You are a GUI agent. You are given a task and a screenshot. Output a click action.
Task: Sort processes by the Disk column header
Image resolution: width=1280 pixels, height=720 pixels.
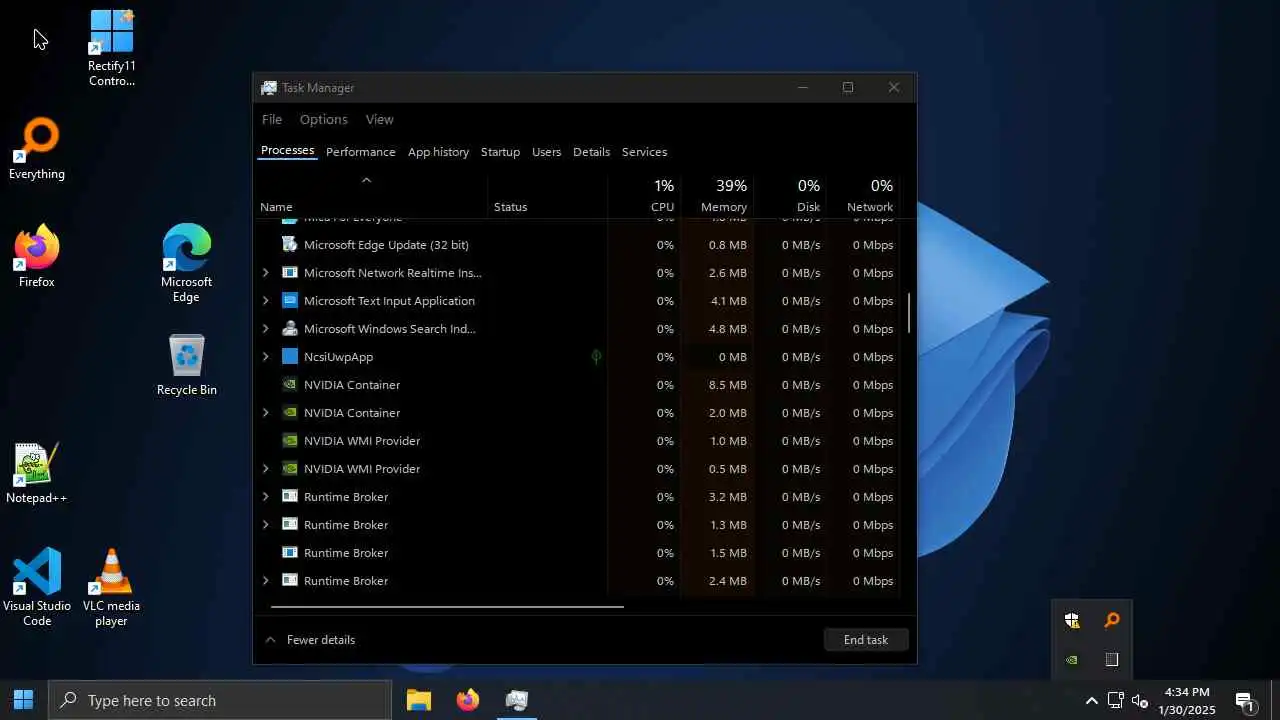790,195
